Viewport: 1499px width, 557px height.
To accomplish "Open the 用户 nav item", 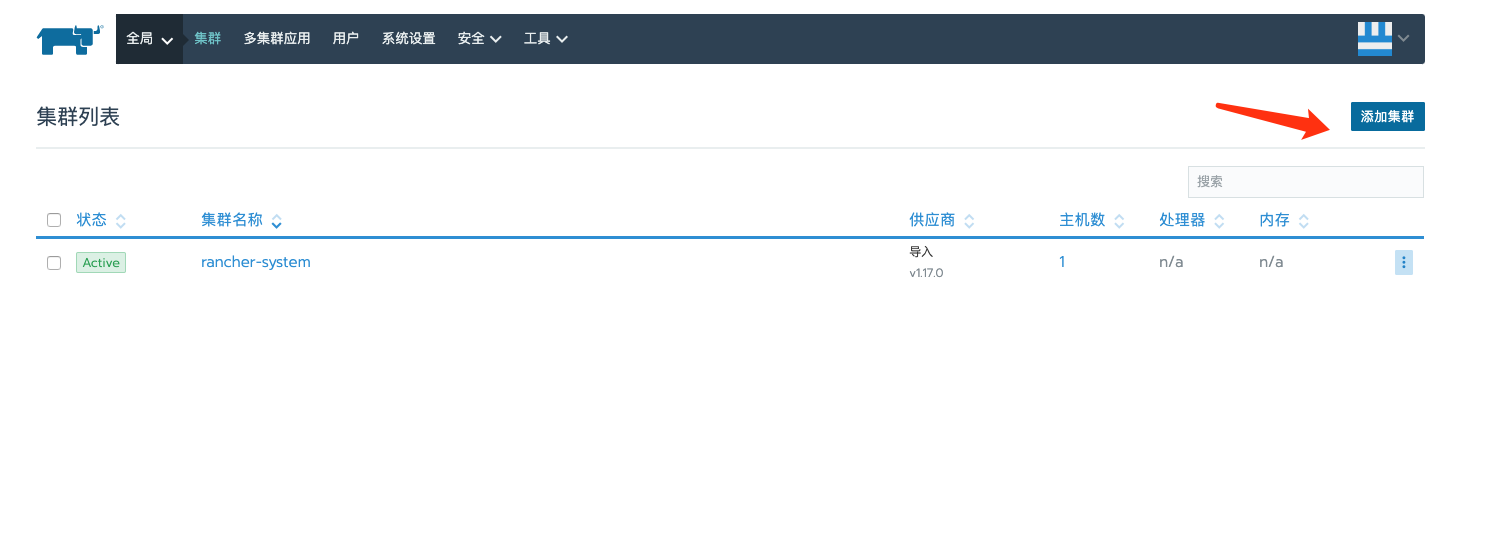I will tap(345, 39).
